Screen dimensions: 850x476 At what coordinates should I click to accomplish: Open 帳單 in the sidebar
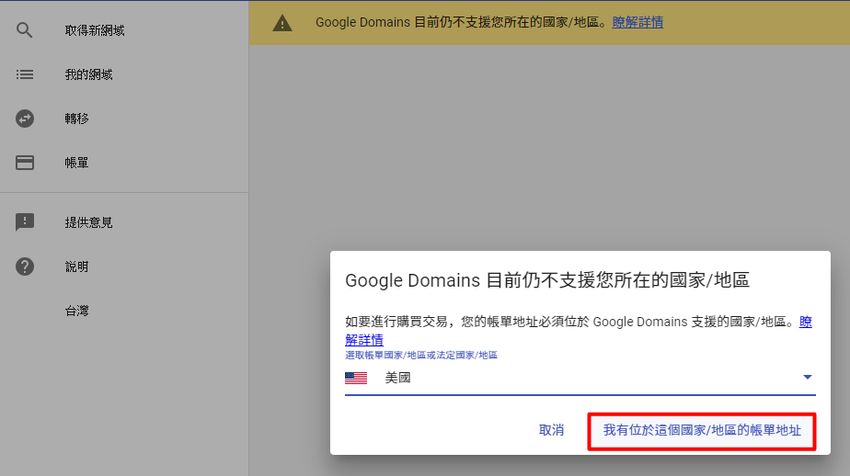[x=76, y=162]
